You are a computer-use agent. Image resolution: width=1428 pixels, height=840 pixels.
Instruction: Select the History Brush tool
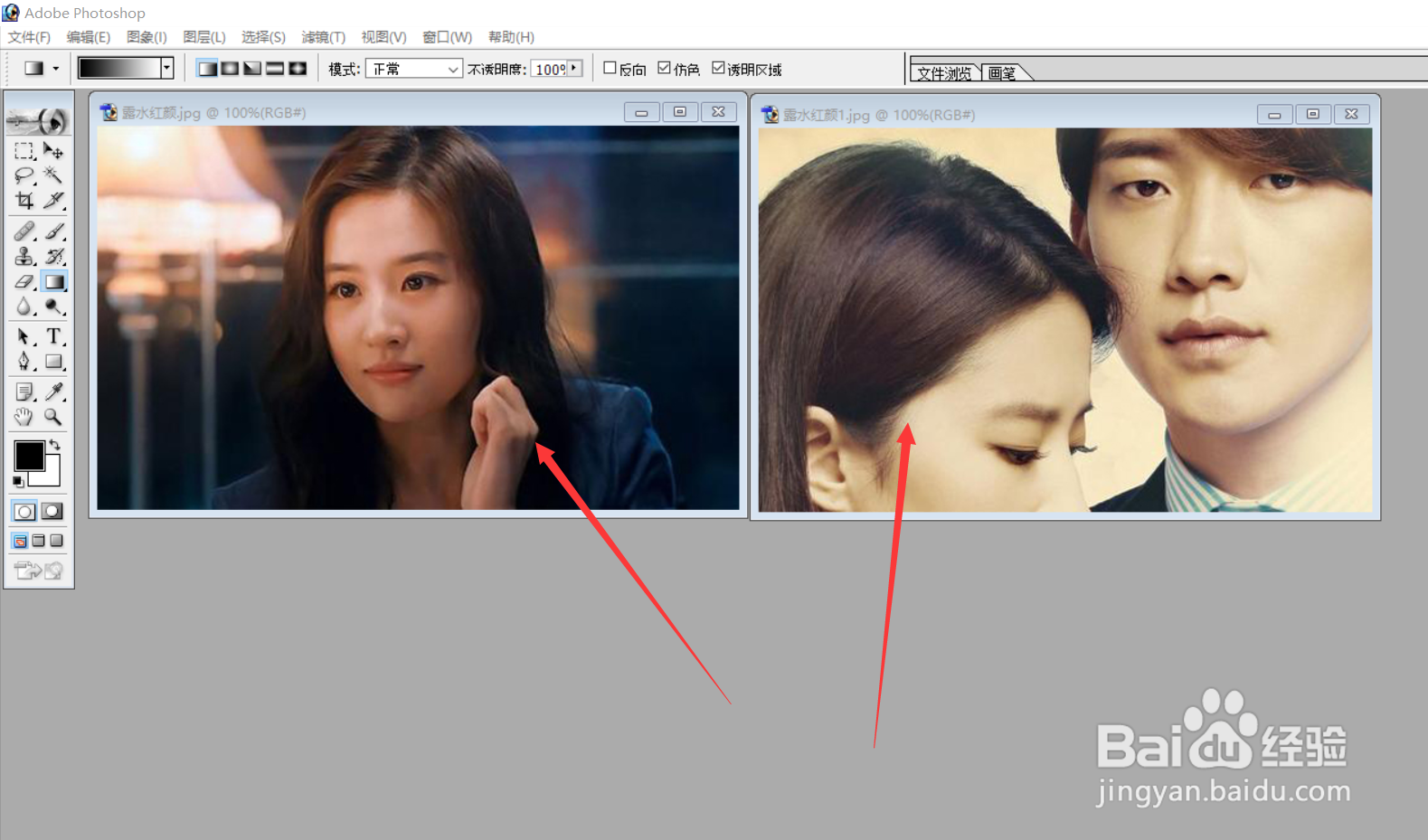[x=53, y=257]
